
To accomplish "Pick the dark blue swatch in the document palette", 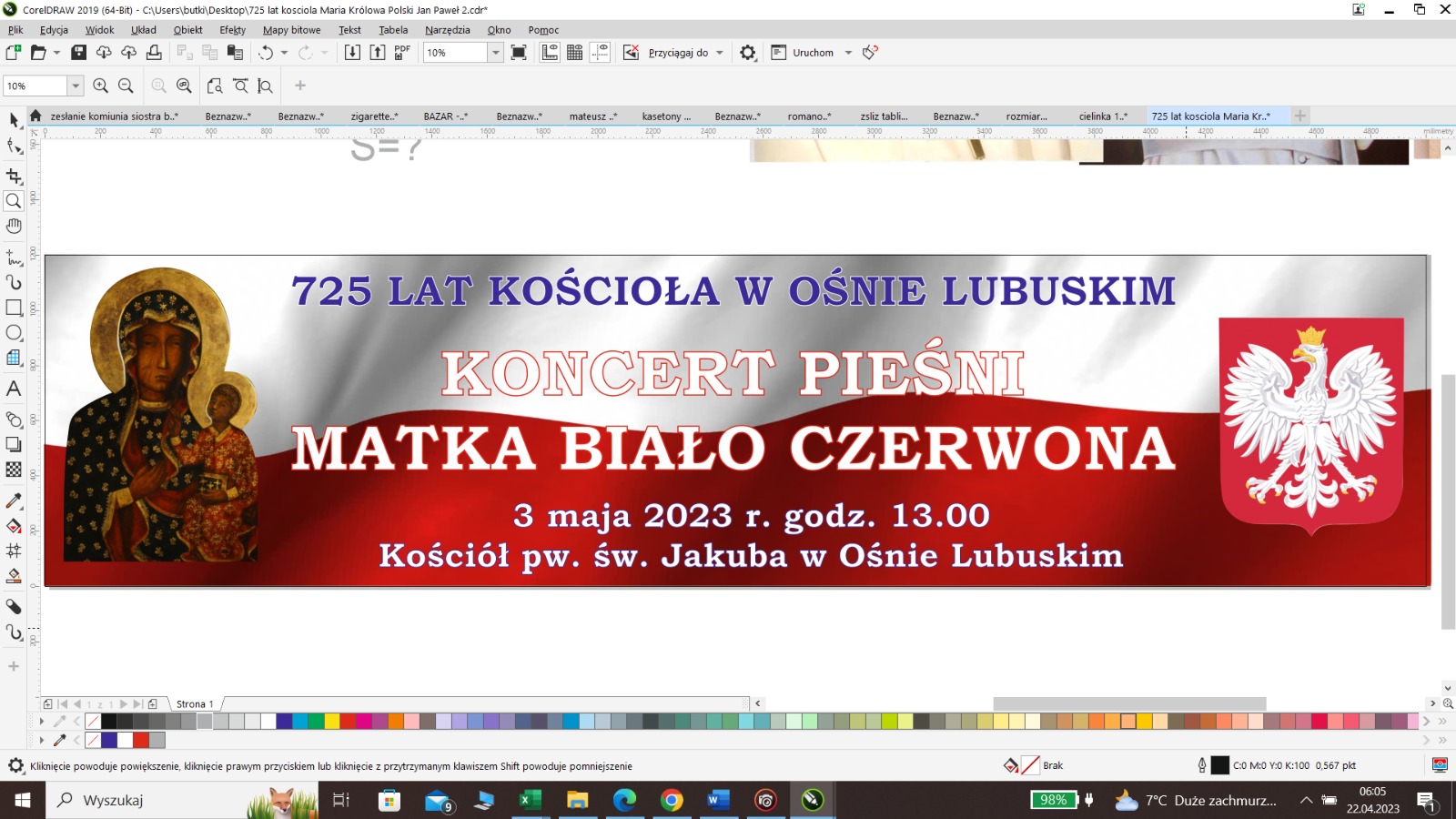I will (x=109, y=740).
